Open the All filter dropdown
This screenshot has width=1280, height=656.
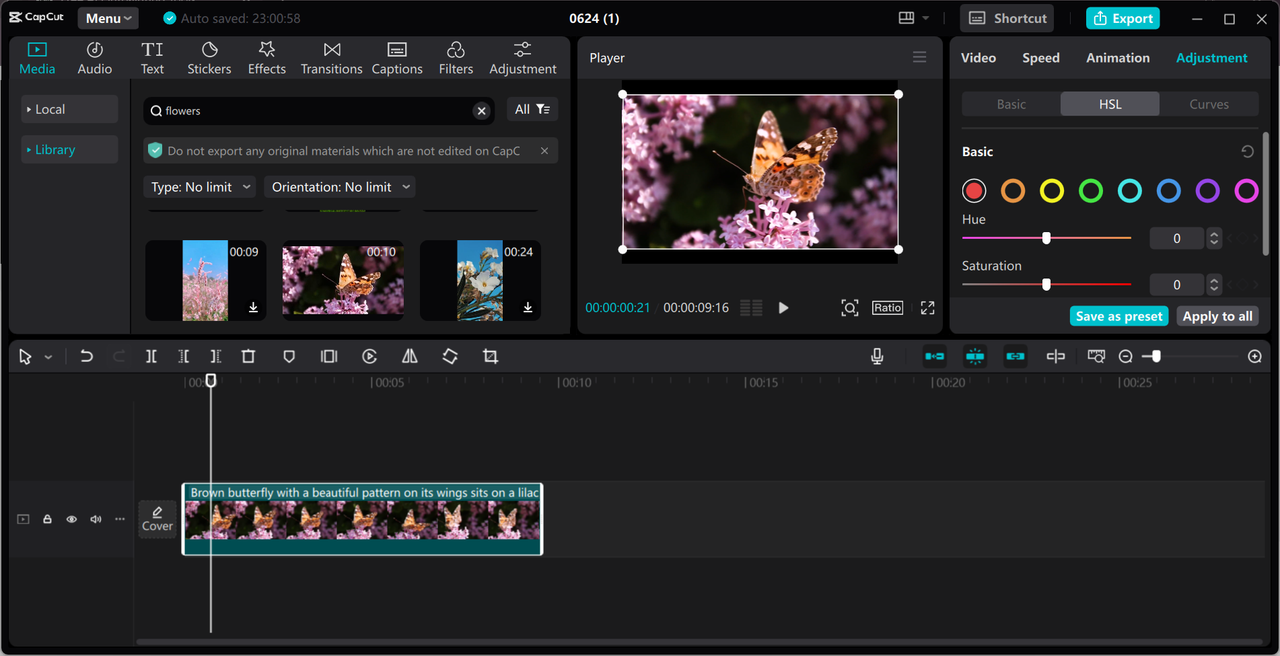point(532,110)
